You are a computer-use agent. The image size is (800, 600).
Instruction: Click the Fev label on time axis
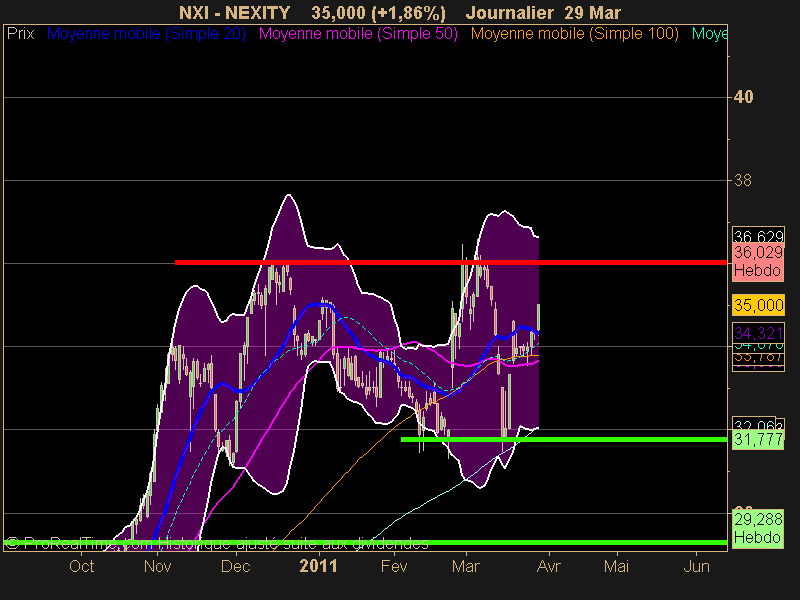point(394,566)
